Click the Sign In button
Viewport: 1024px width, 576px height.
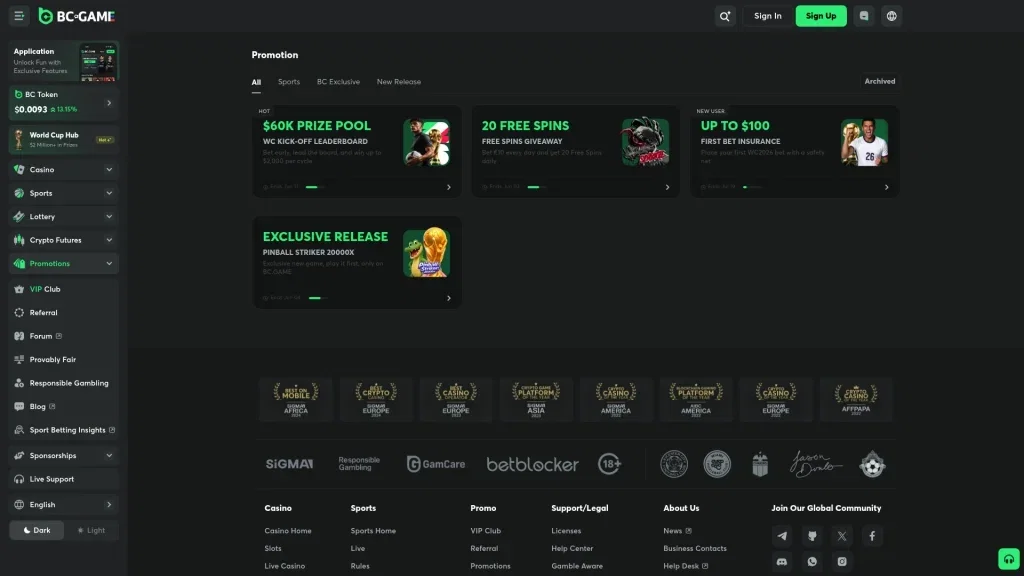tap(767, 16)
